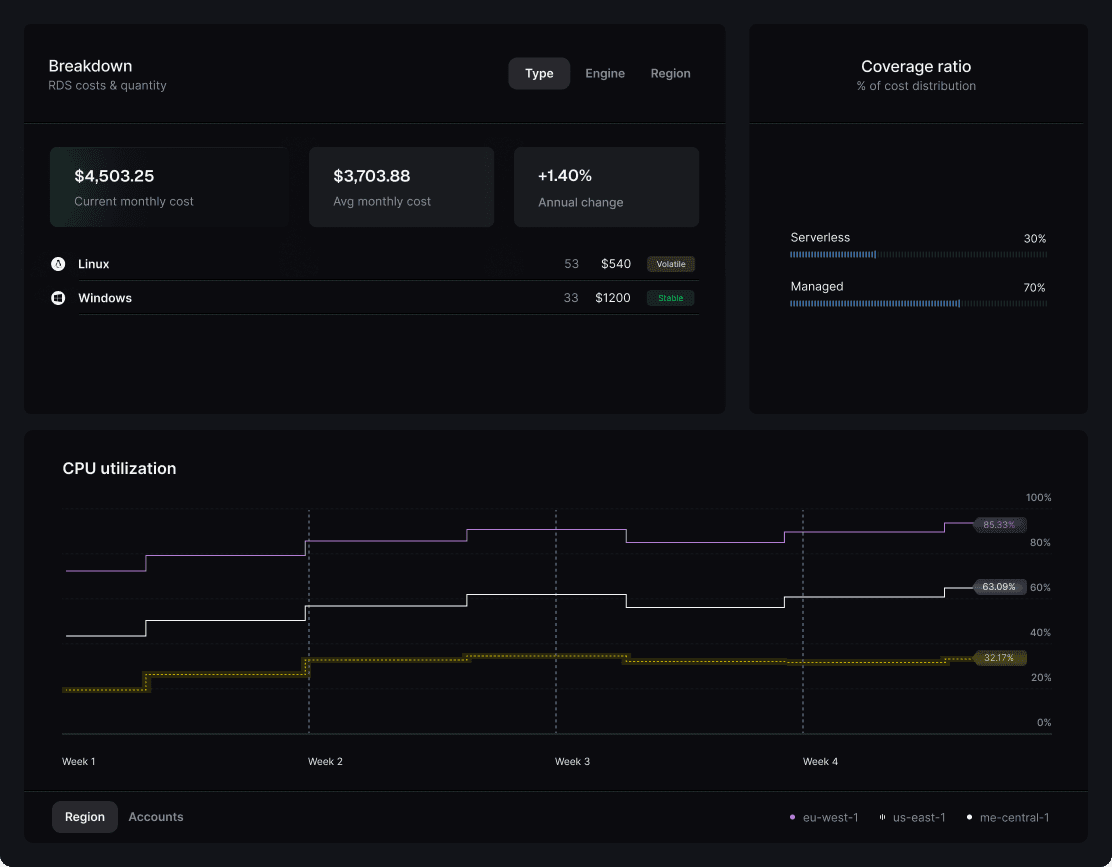Click the Linux OS icon
The image size is (1112, 867).
[58, 263]
